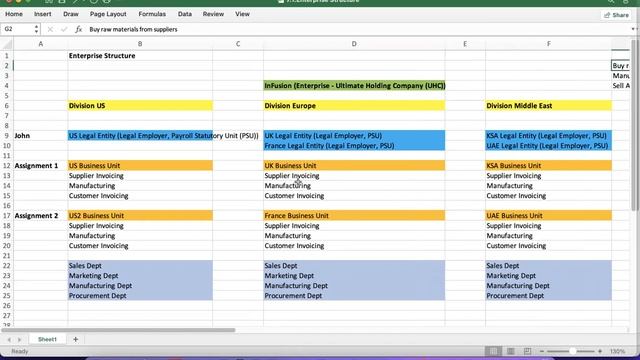Open the Insert Function fx icon
The image size is (640, 360).
[x=78, y=29]
